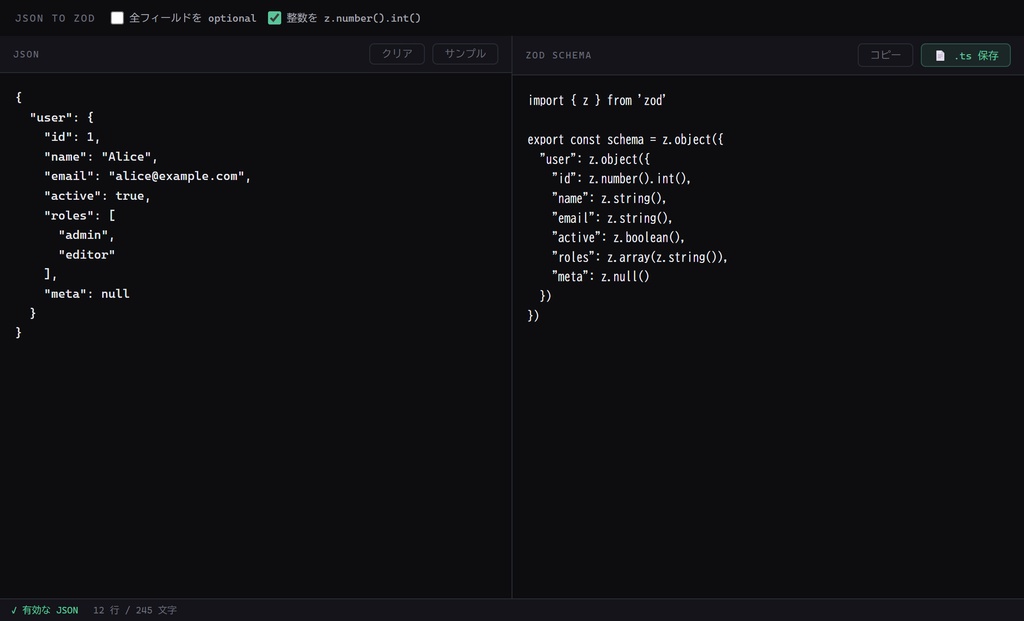1024x621 pixels.
Task: Click "user": z.object({ in schema output
Action: [x=595, y=159]
